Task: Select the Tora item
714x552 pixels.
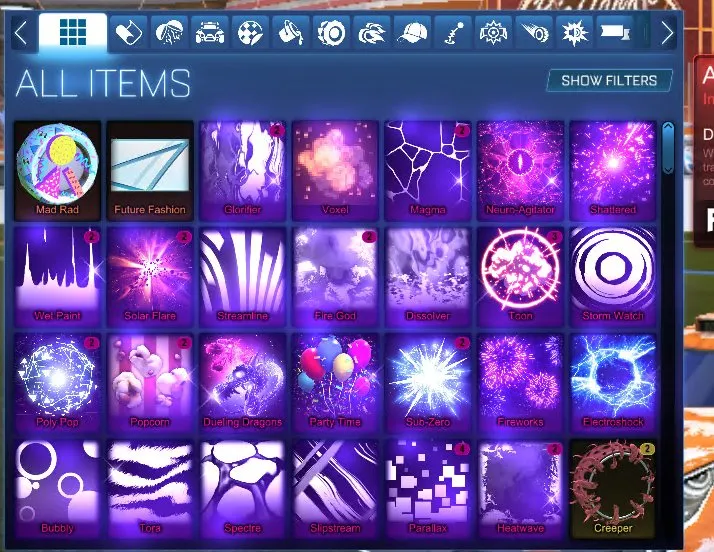Action: 150,489
